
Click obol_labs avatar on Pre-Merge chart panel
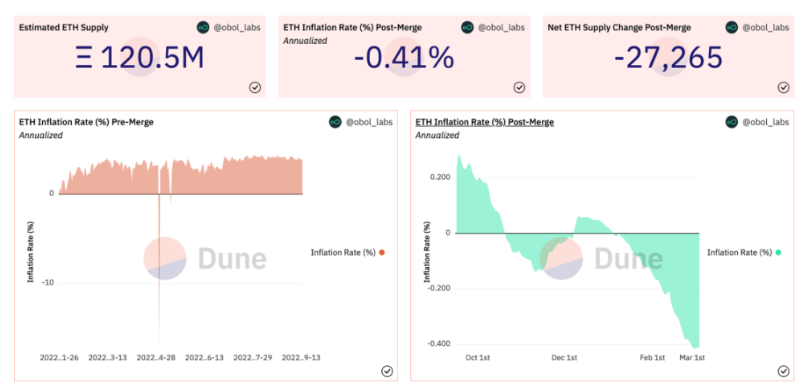coord(335,122)
